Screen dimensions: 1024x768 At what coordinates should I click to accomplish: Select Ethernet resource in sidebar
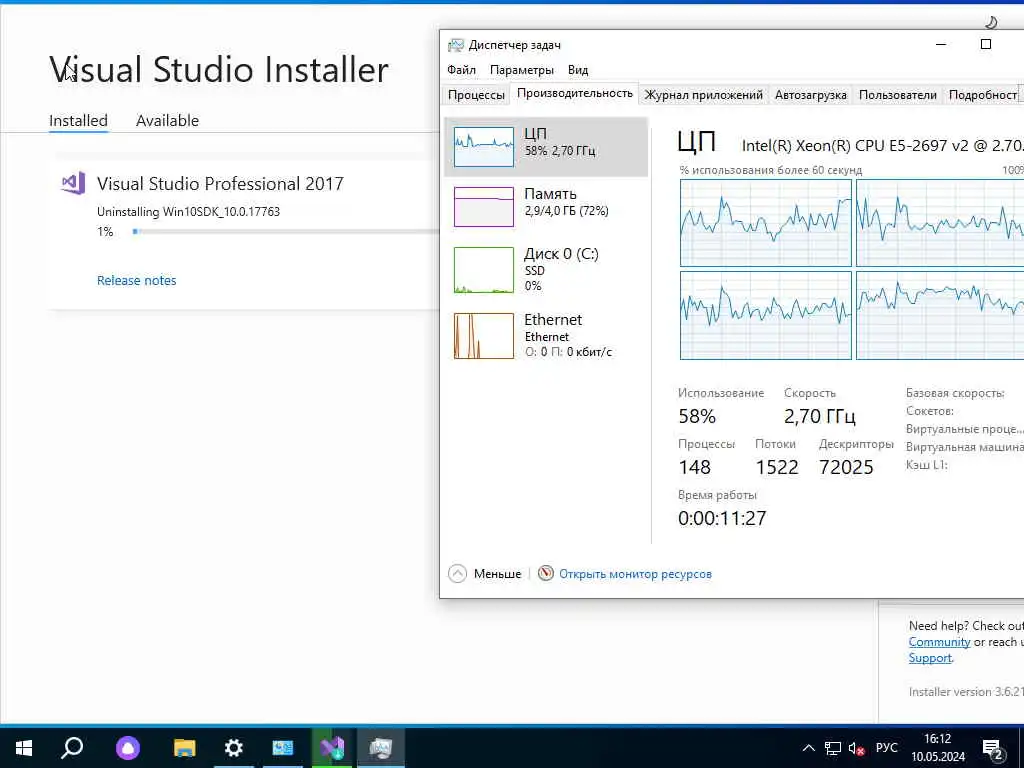(546, 335)
